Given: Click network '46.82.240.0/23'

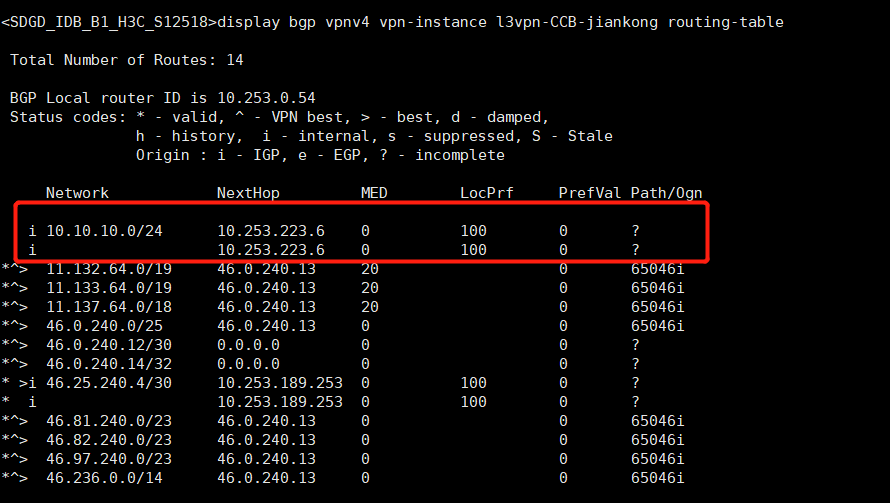Looking at the screenshot, I should pos(109,440).
